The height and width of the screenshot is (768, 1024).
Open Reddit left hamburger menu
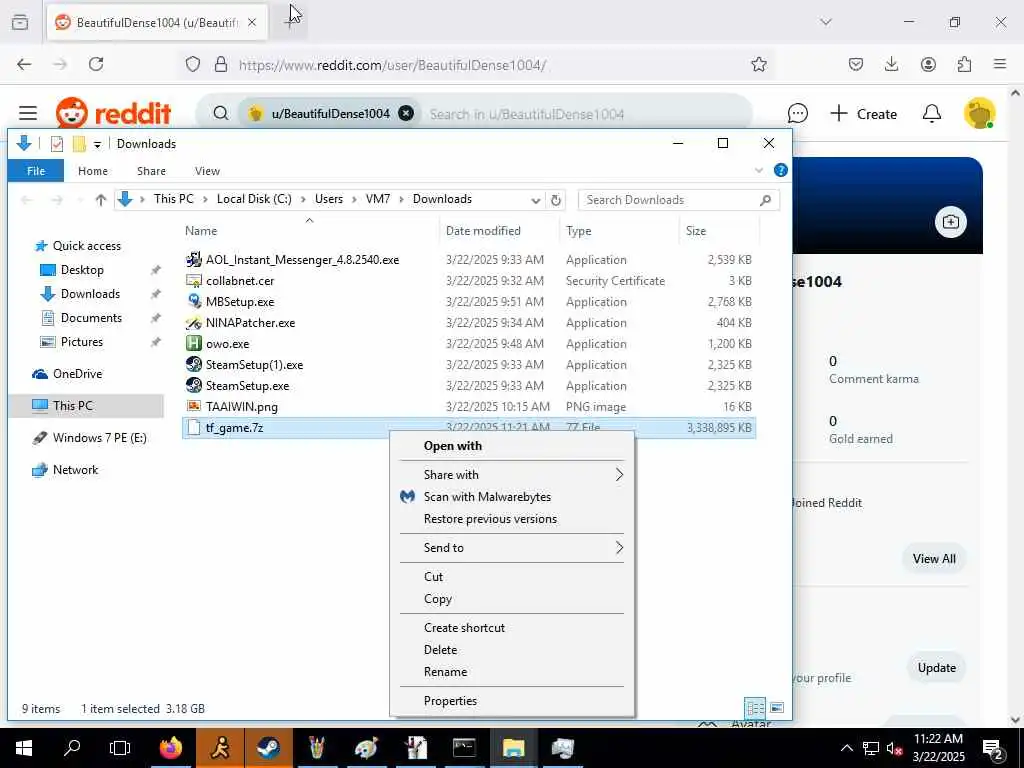coord(27,114)
